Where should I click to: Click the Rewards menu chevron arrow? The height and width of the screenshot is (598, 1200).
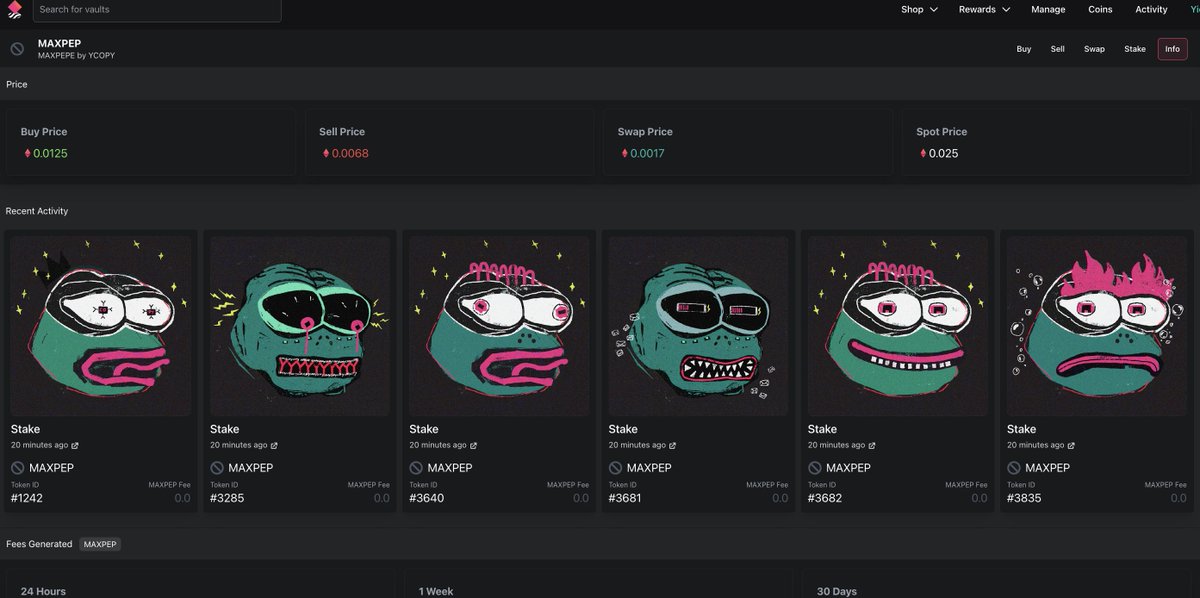1005,10
